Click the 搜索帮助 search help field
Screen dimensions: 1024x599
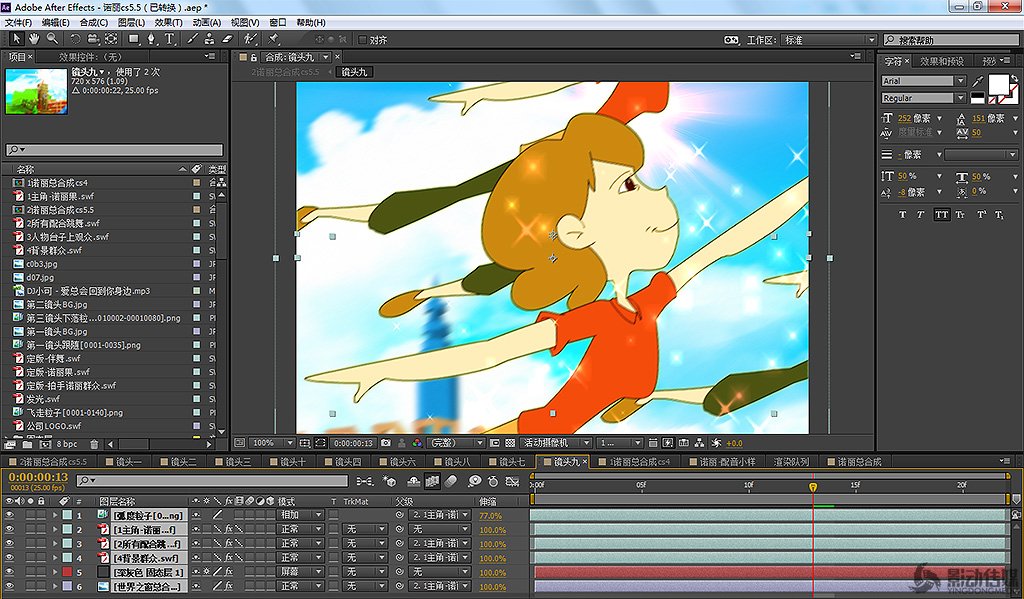coord(950,40)
